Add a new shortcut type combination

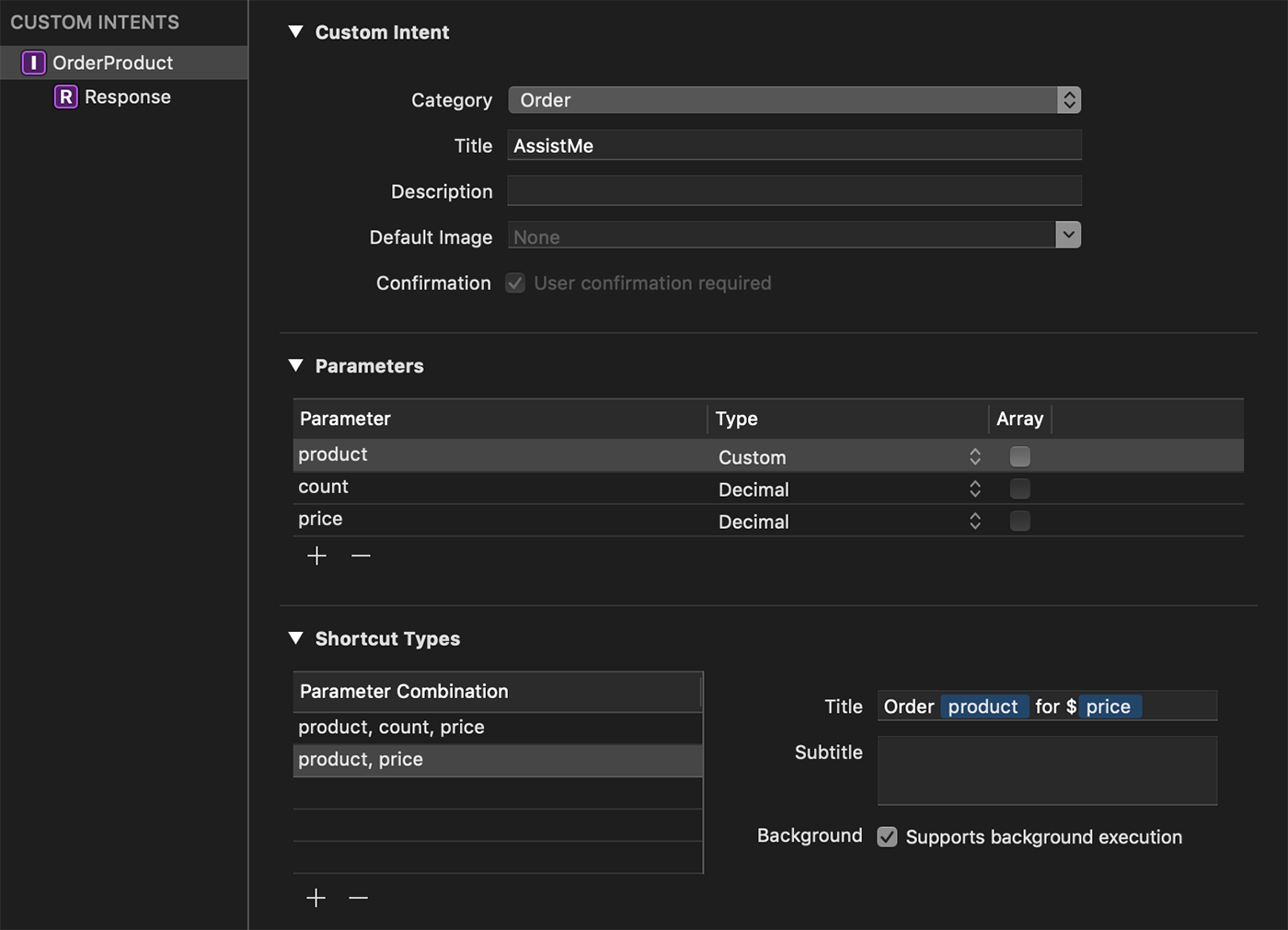pyautogui.click(x=316, y=898)
